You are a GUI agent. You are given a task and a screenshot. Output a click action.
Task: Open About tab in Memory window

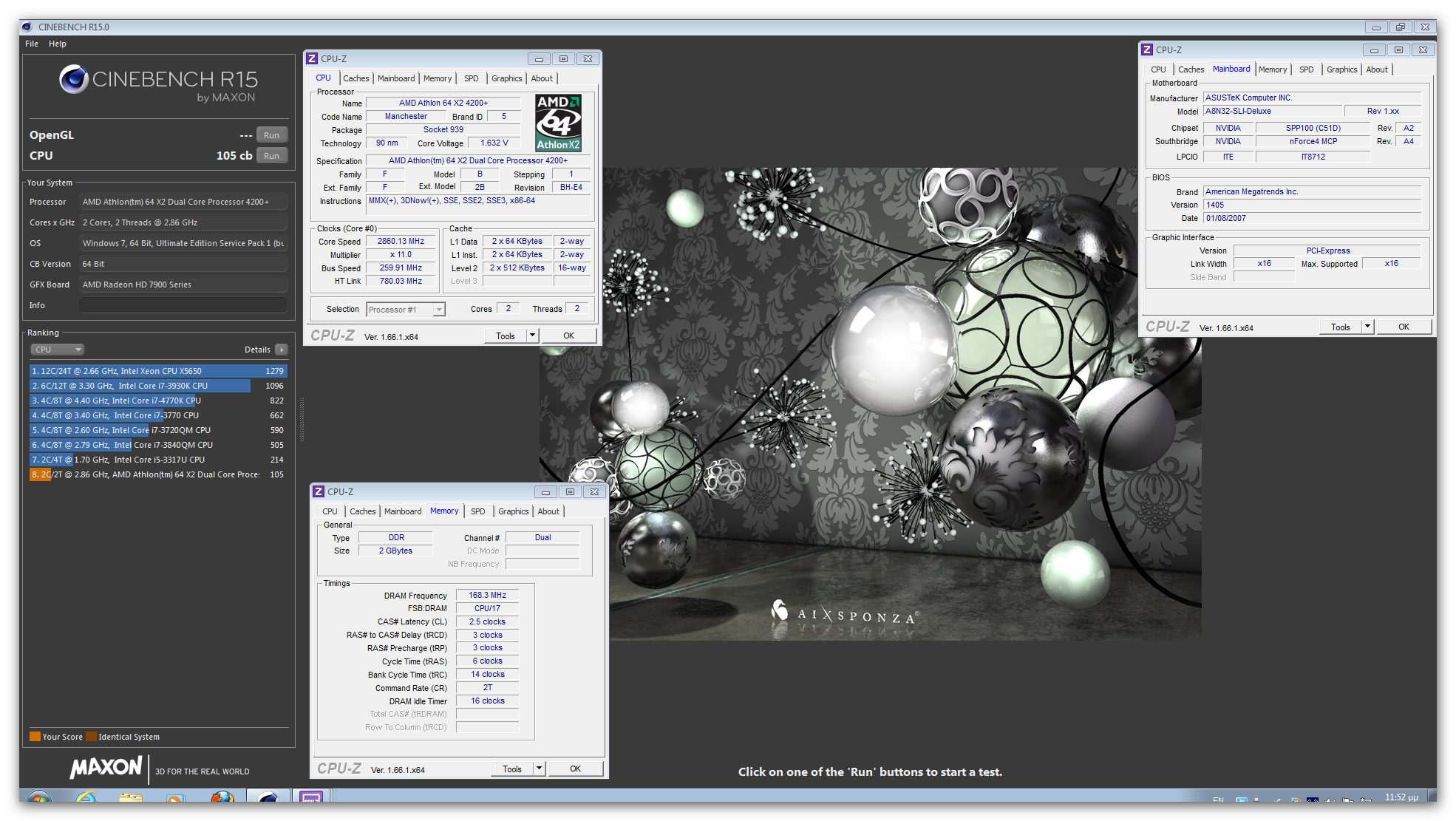(x=548, y=511)
